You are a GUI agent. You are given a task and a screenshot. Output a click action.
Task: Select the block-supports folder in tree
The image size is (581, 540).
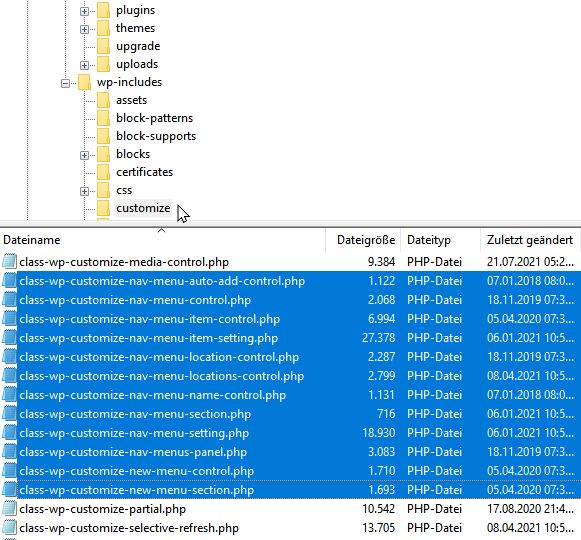(156, 136)
